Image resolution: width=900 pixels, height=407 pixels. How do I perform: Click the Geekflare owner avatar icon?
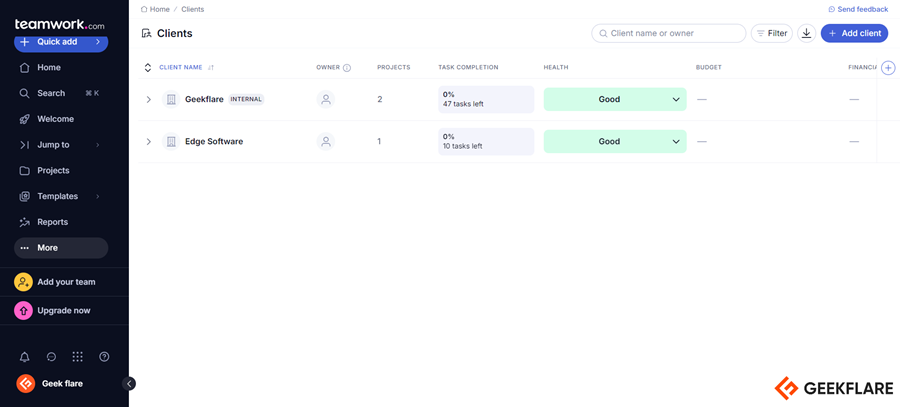pyautogui.click(x=325, y=99)
